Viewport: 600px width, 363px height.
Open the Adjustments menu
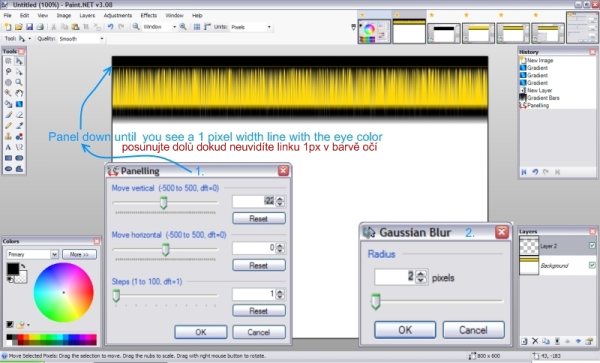(117, 15)
